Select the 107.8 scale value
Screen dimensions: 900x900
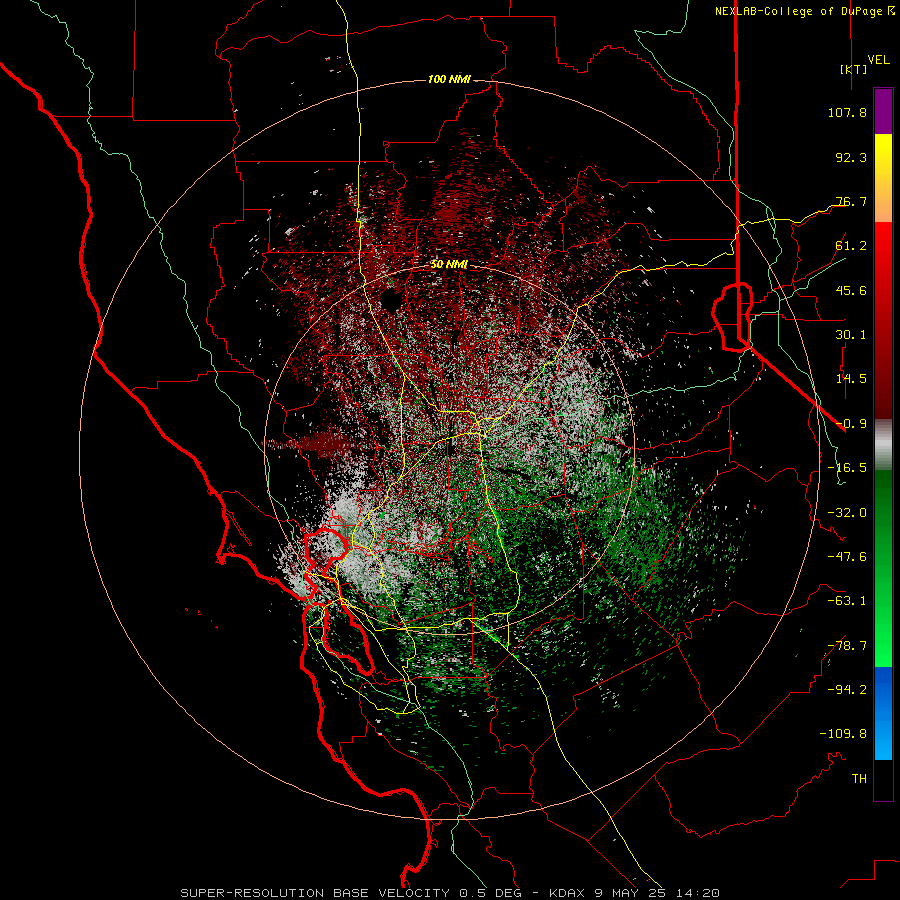(847, 112)
